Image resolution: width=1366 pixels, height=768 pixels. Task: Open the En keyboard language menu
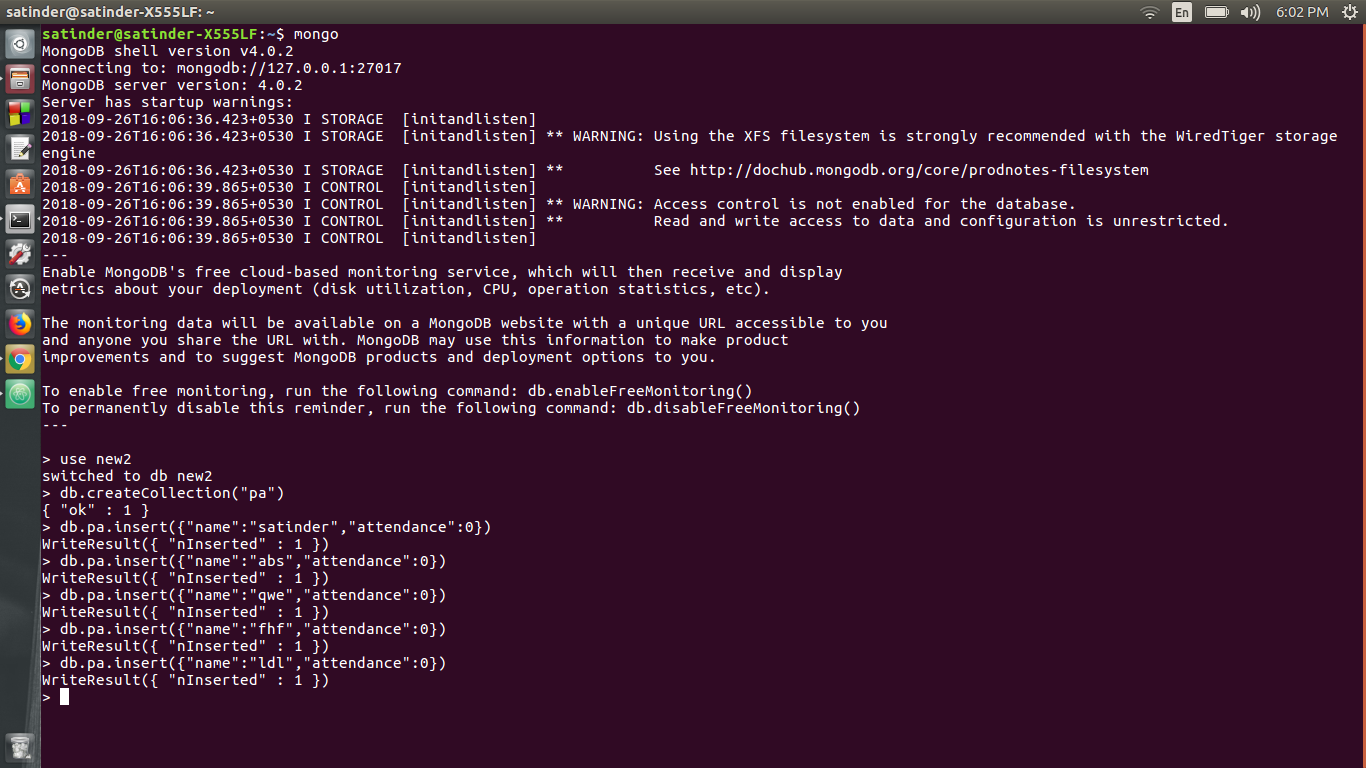click(x=1182, y=12)
